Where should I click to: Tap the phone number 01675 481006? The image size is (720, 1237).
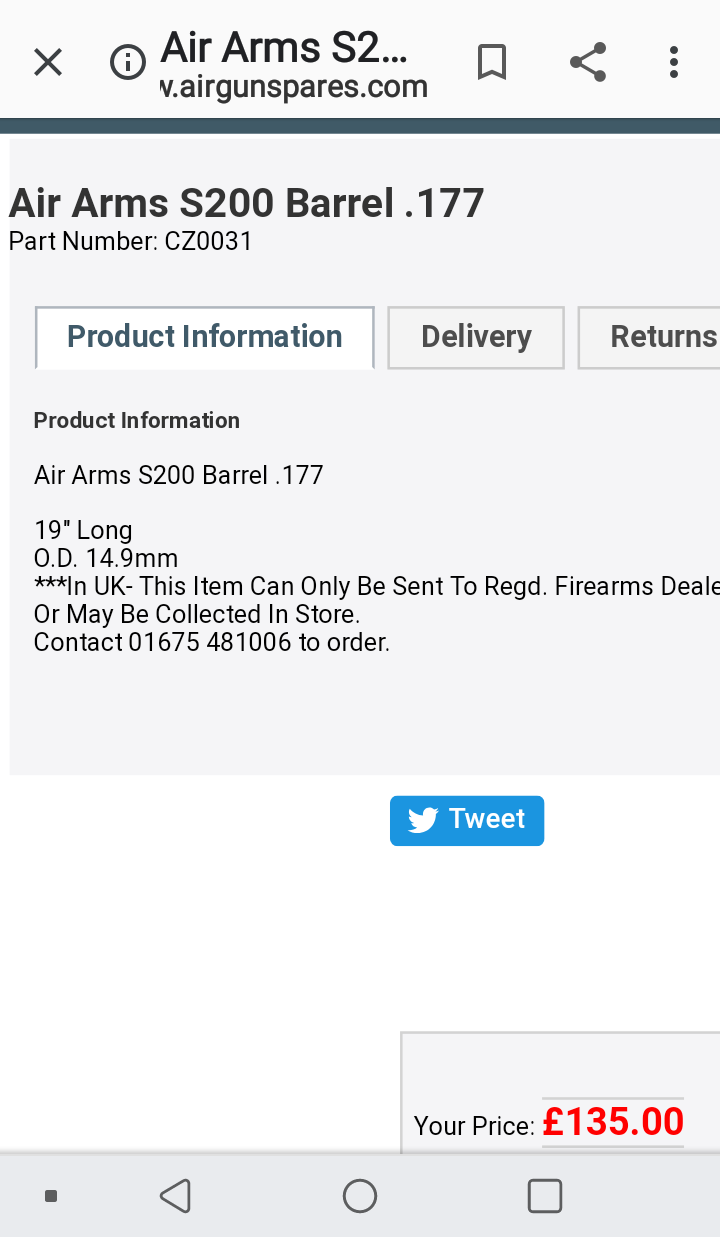pyautogui.click(x=210, y=642)
